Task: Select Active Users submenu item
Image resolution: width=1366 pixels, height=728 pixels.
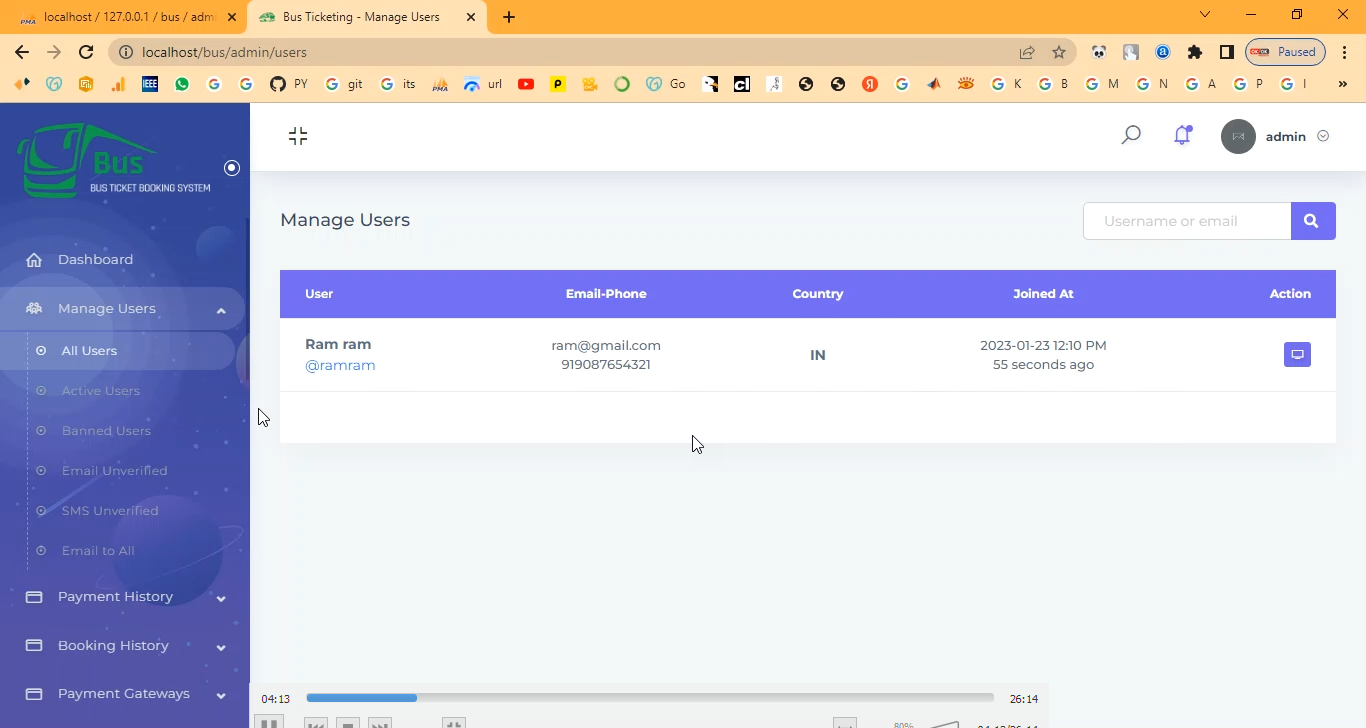Action: pos(100,391)
